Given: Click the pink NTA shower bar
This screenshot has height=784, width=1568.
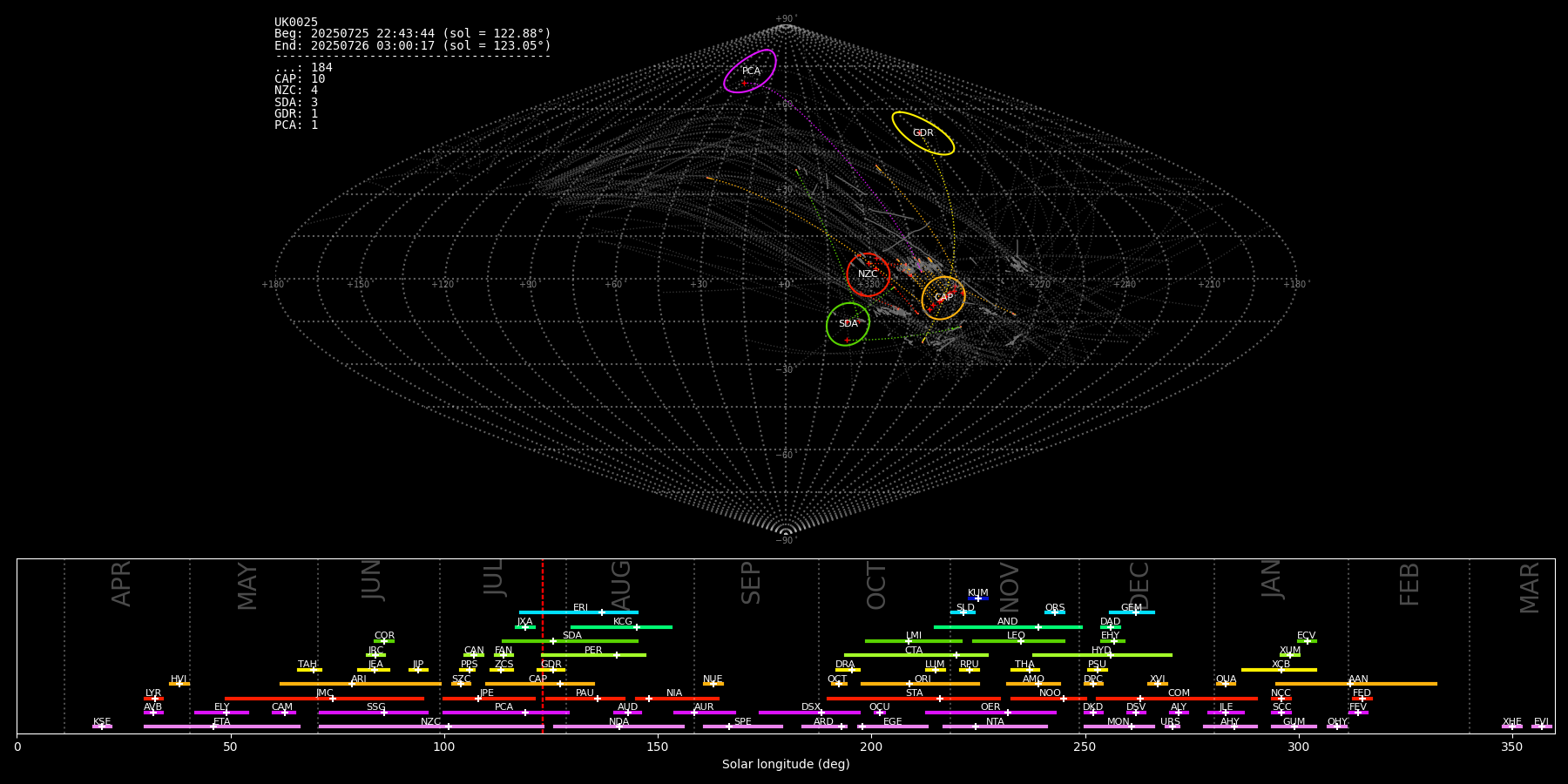Looking at the screenshot, I should click(995, 727).
